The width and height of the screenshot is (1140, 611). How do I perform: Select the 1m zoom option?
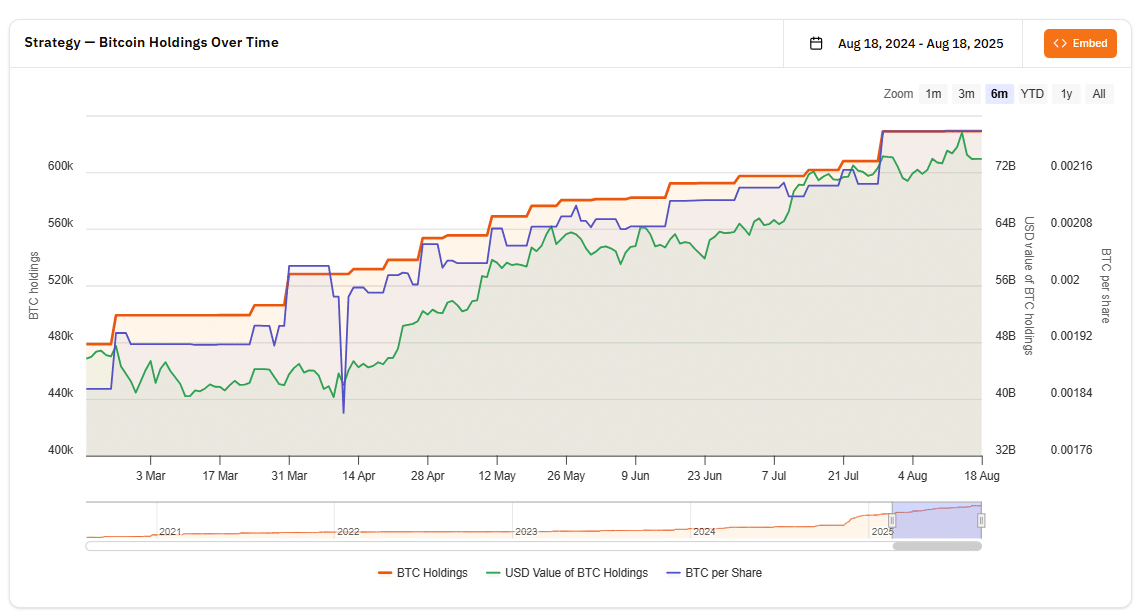point(933,94)
